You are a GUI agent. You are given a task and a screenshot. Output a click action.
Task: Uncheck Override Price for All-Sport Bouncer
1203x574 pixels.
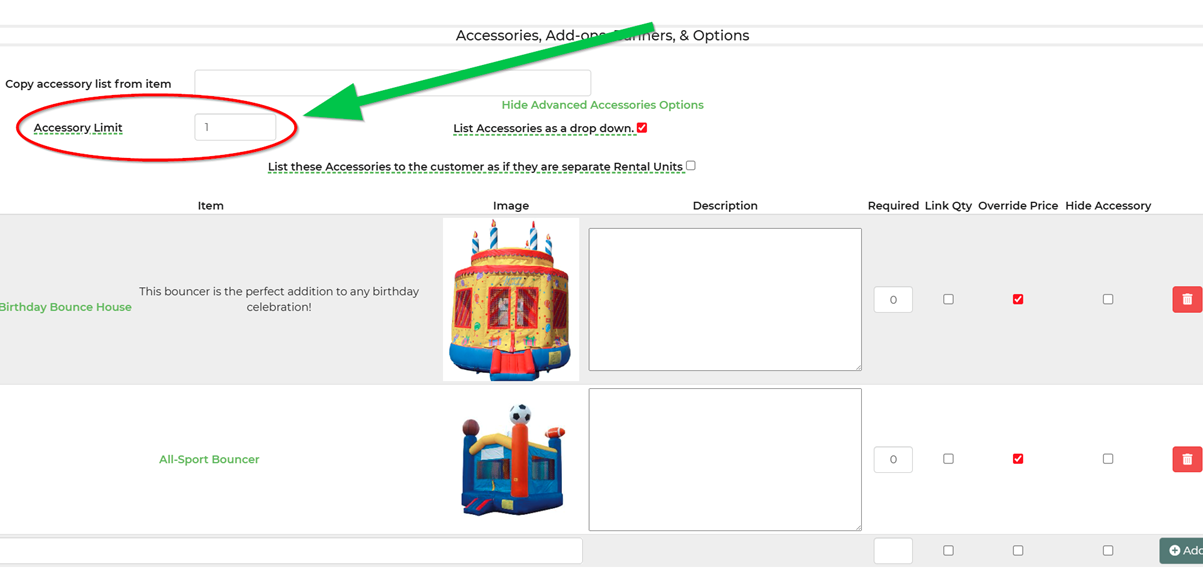1018,459
